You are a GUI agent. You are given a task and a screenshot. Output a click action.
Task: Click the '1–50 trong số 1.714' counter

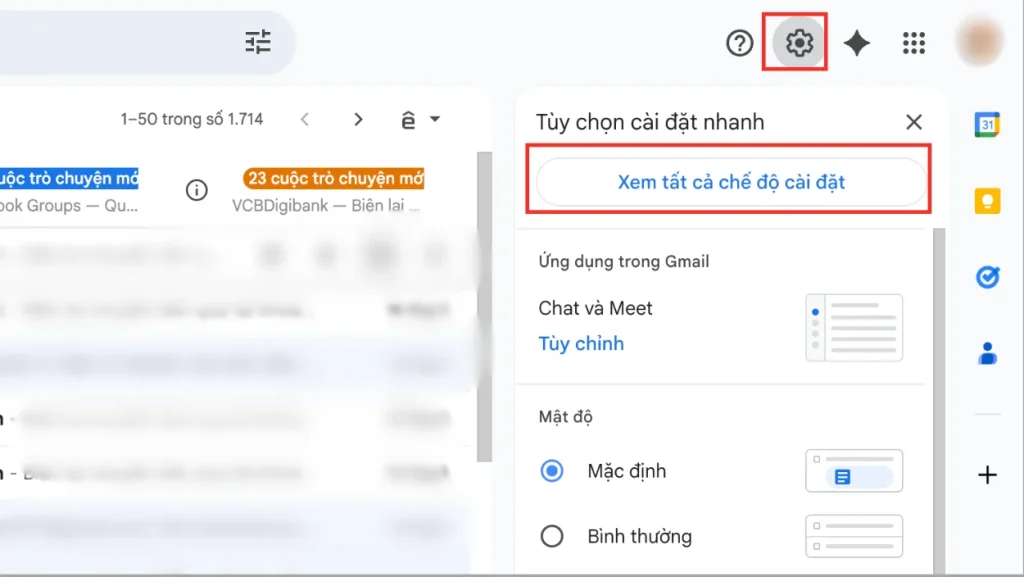tap(191, 119)
